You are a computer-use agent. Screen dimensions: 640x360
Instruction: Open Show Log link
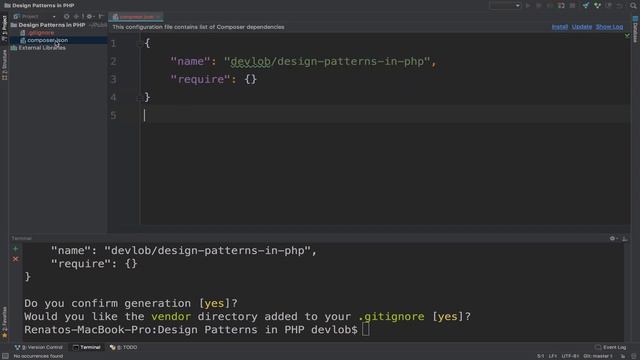click(x=609, y=27)
